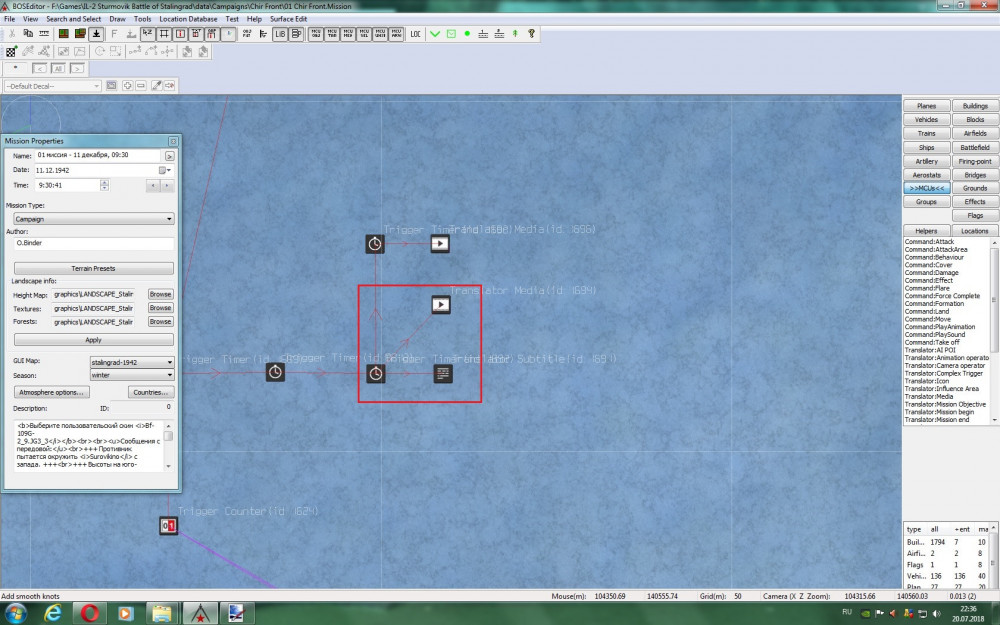Click the Terrain Presets button
Image resolution: width=1000 pixels, height=625 pixels.
[94, 268]
